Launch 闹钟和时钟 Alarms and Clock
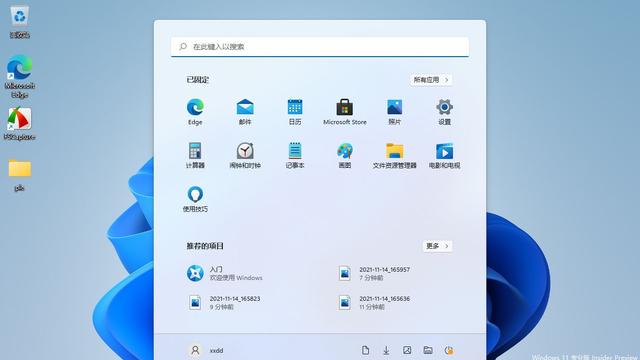640x360 pixels. coord(245,155)
